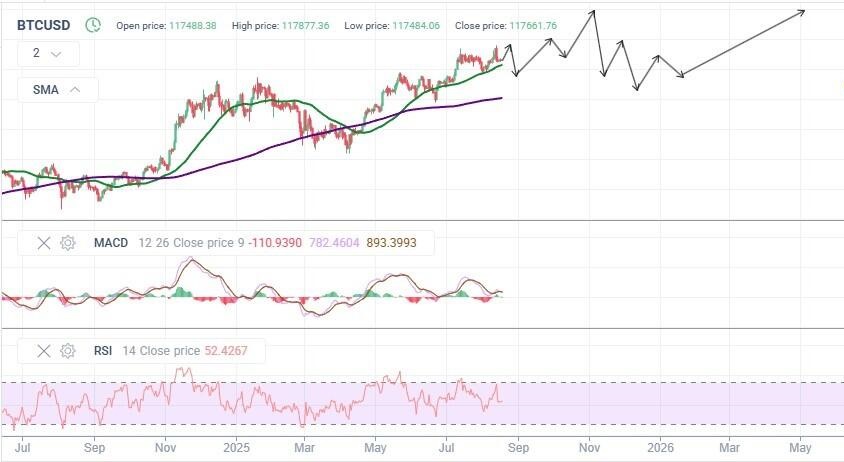Open MACD settings gear icon
844x462 pixels.
pos(67,243)
